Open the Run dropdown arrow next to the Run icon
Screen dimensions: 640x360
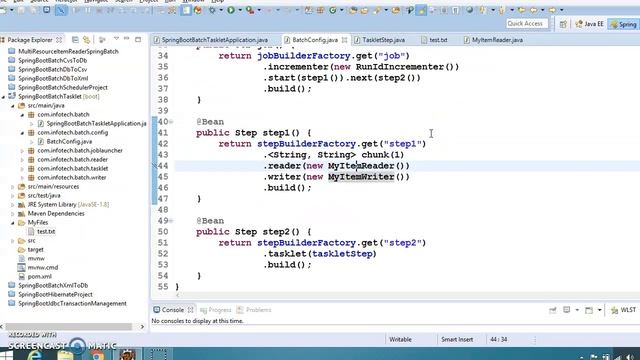tap(240, 10)
